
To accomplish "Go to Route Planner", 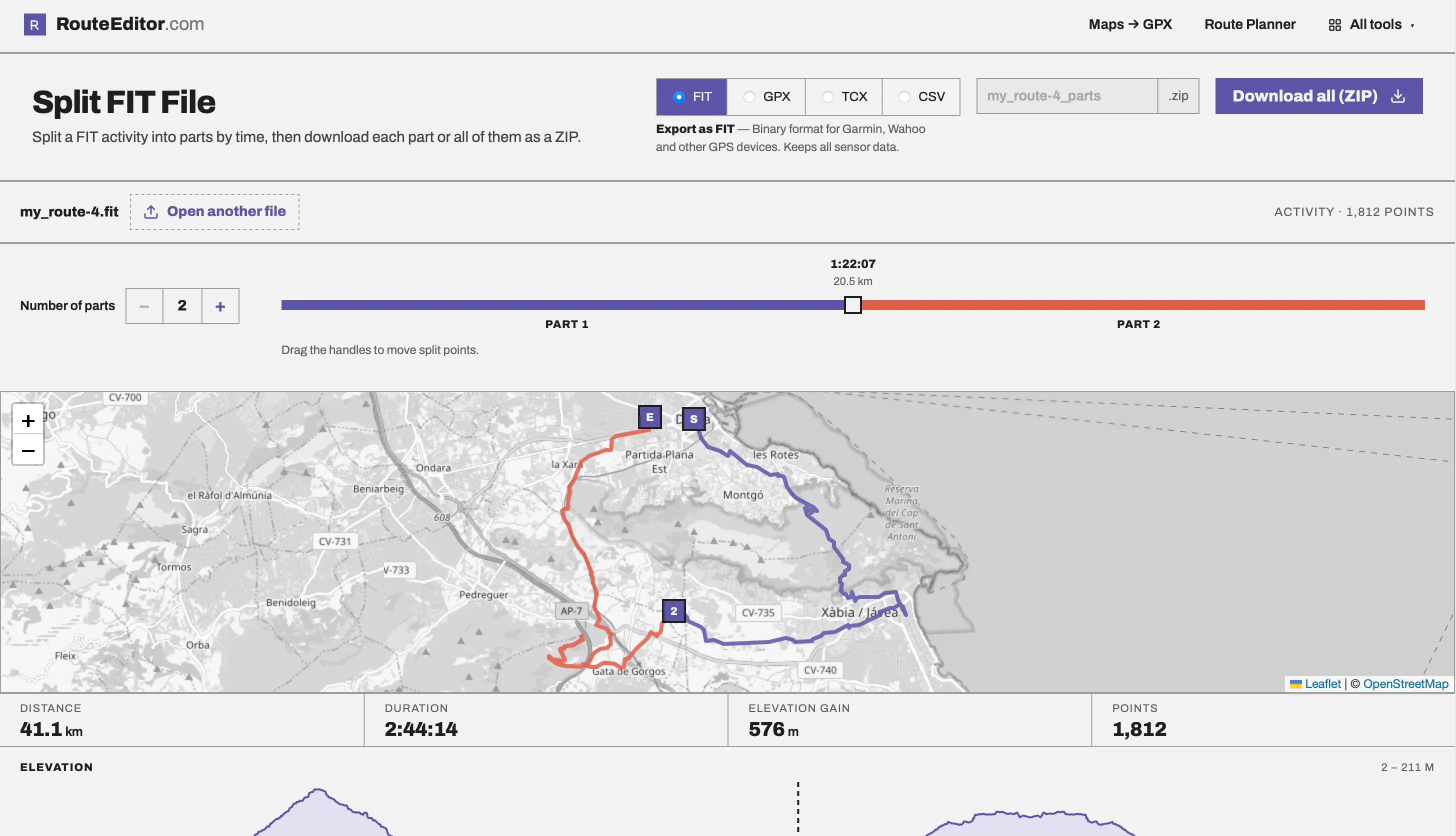I will click(x=1249, y=24).
